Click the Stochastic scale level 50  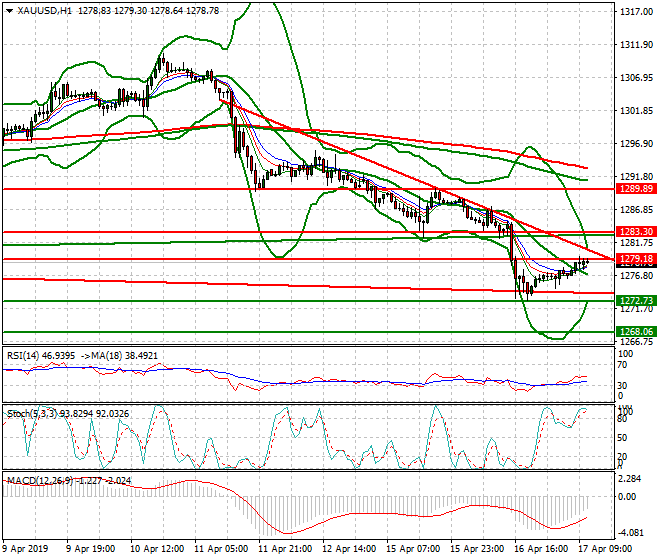point(622,438)
